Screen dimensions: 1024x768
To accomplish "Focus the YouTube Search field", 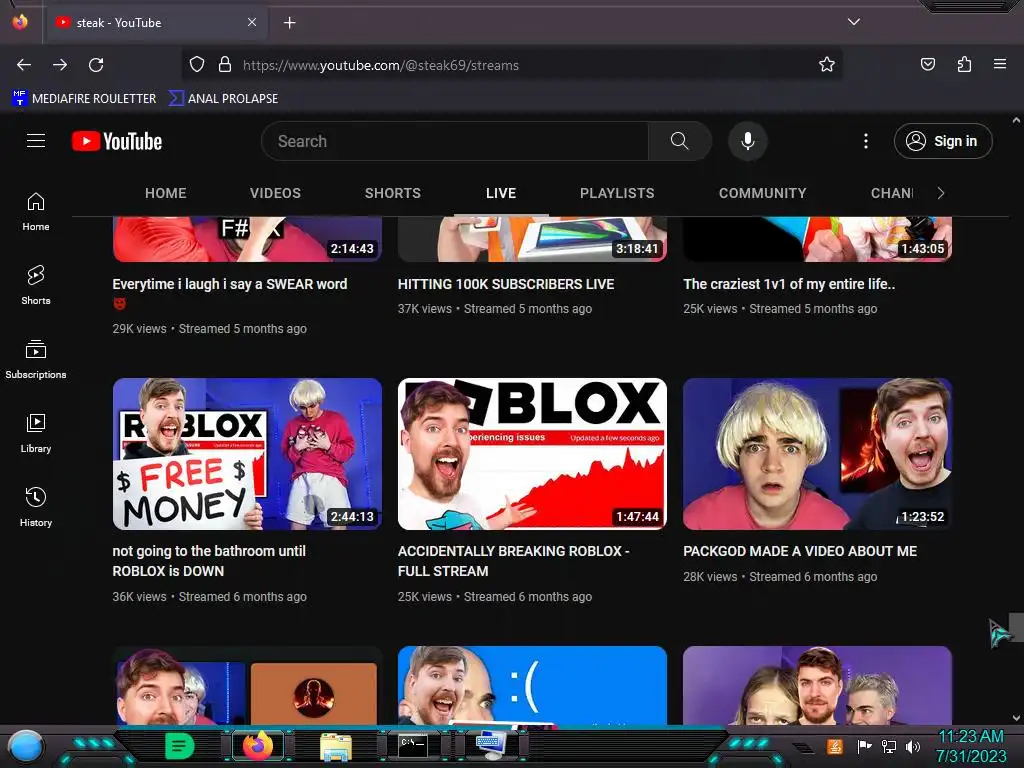I will coord(455,141).
